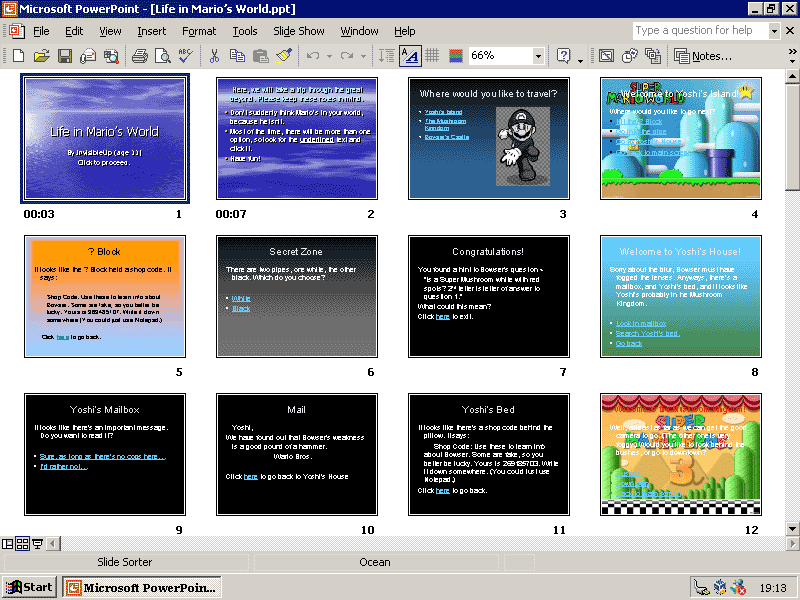Image resolution: width=800 pixels, height=600 pixels.
Task: Copy the selected slide
Action: tap(237, 56)
